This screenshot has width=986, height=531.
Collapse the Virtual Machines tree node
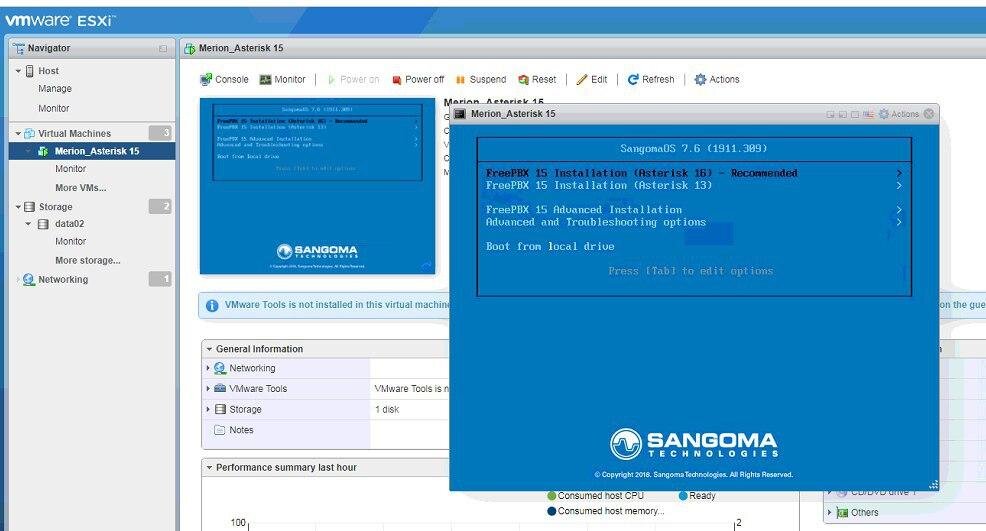(x=18, y=133)
